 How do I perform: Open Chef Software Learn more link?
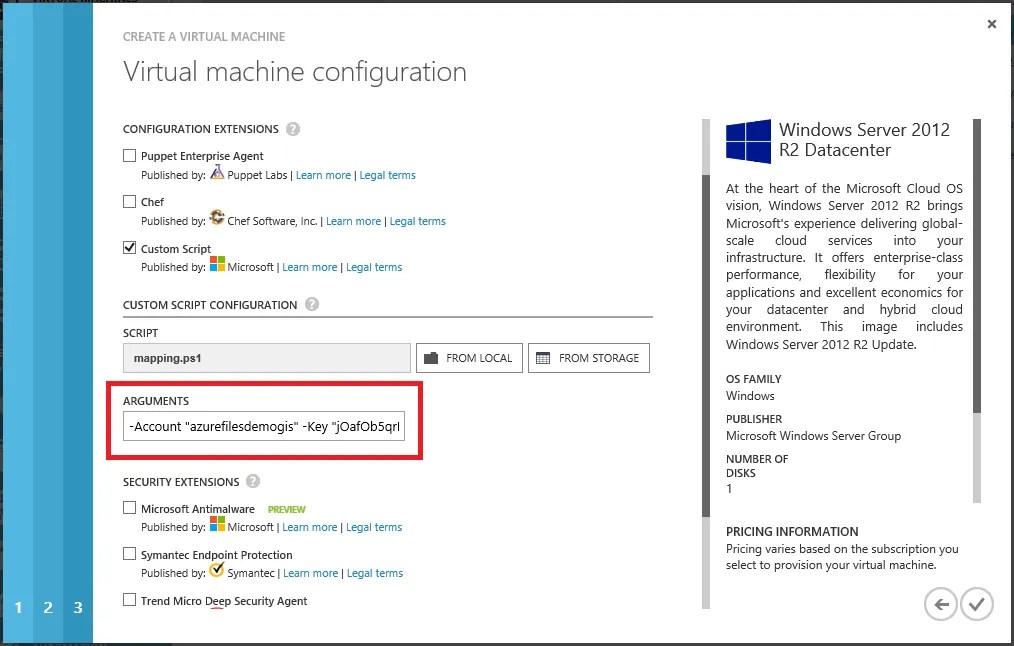click(x=353, y=221)
